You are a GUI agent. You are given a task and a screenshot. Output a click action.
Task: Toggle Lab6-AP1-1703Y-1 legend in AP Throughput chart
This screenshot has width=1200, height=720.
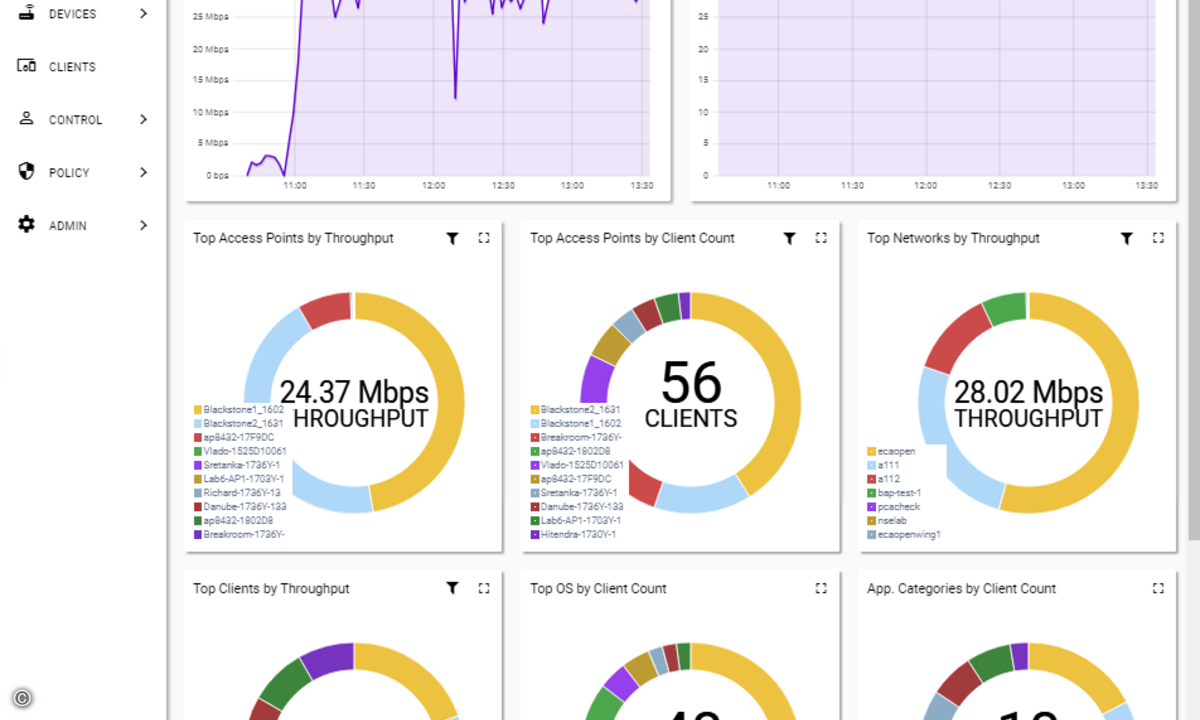(x=239, y=479)
